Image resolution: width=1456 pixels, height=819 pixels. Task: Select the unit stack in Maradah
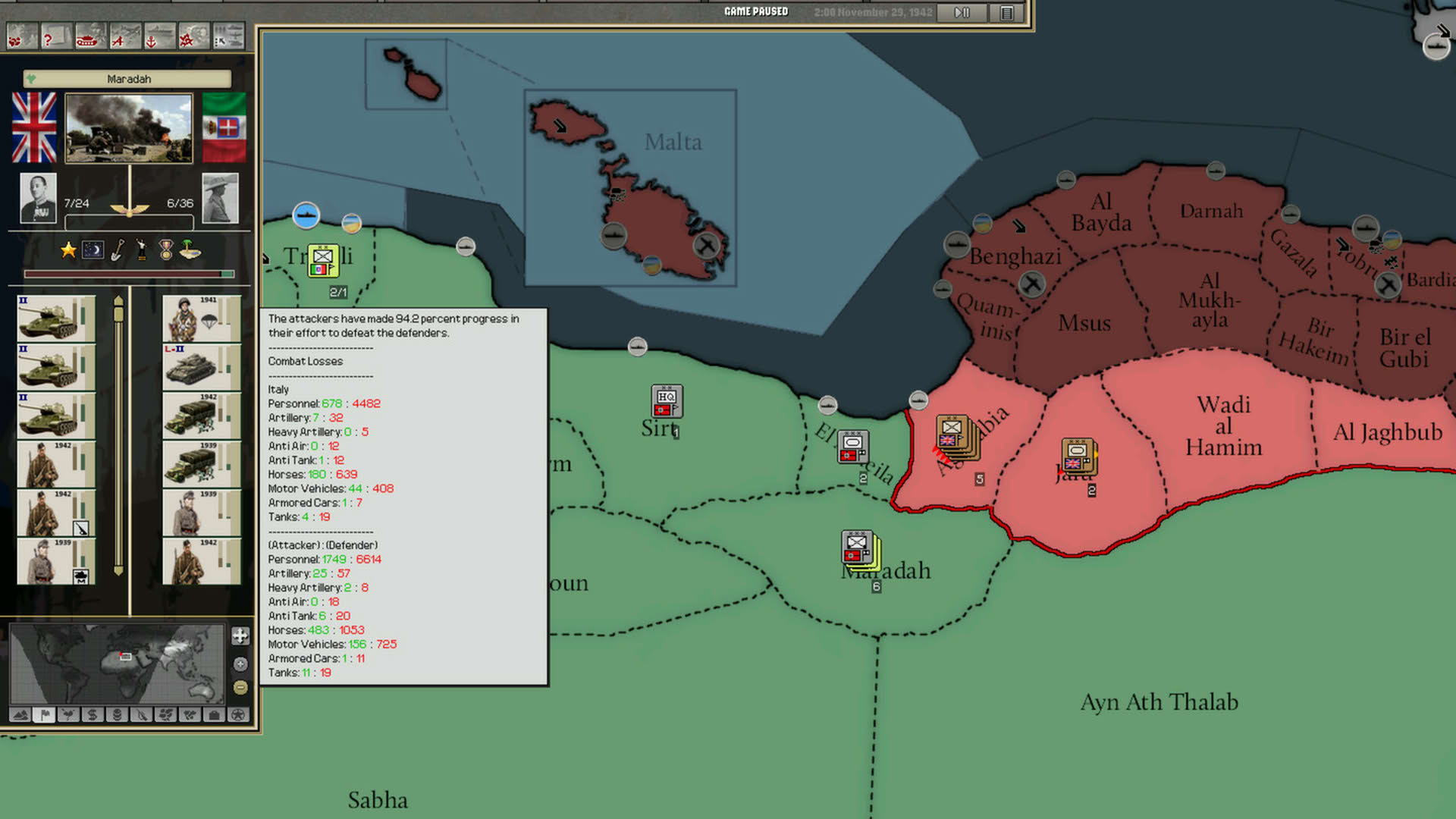tap(861, 551)
